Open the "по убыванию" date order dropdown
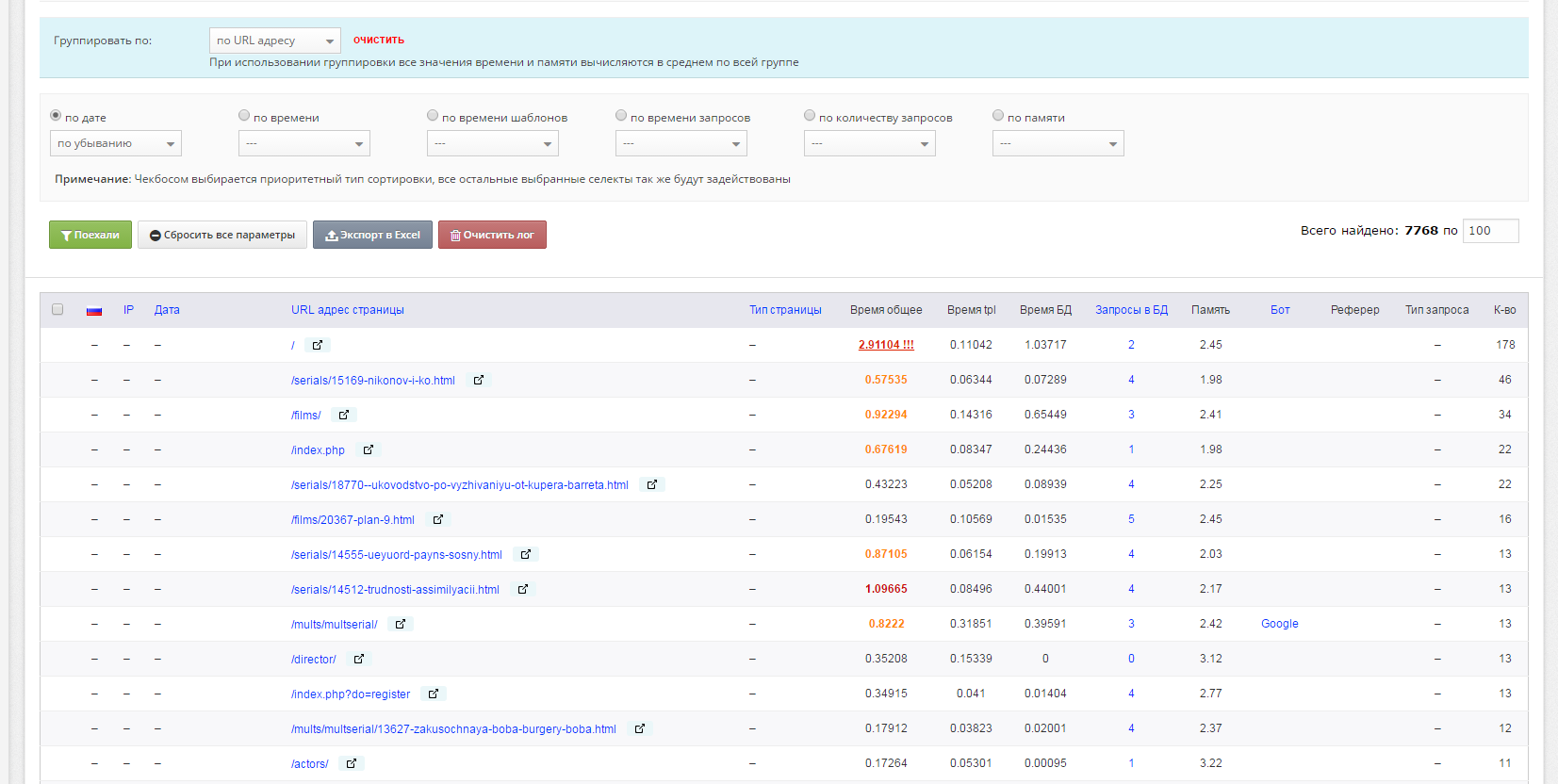 tap(116, 143)
